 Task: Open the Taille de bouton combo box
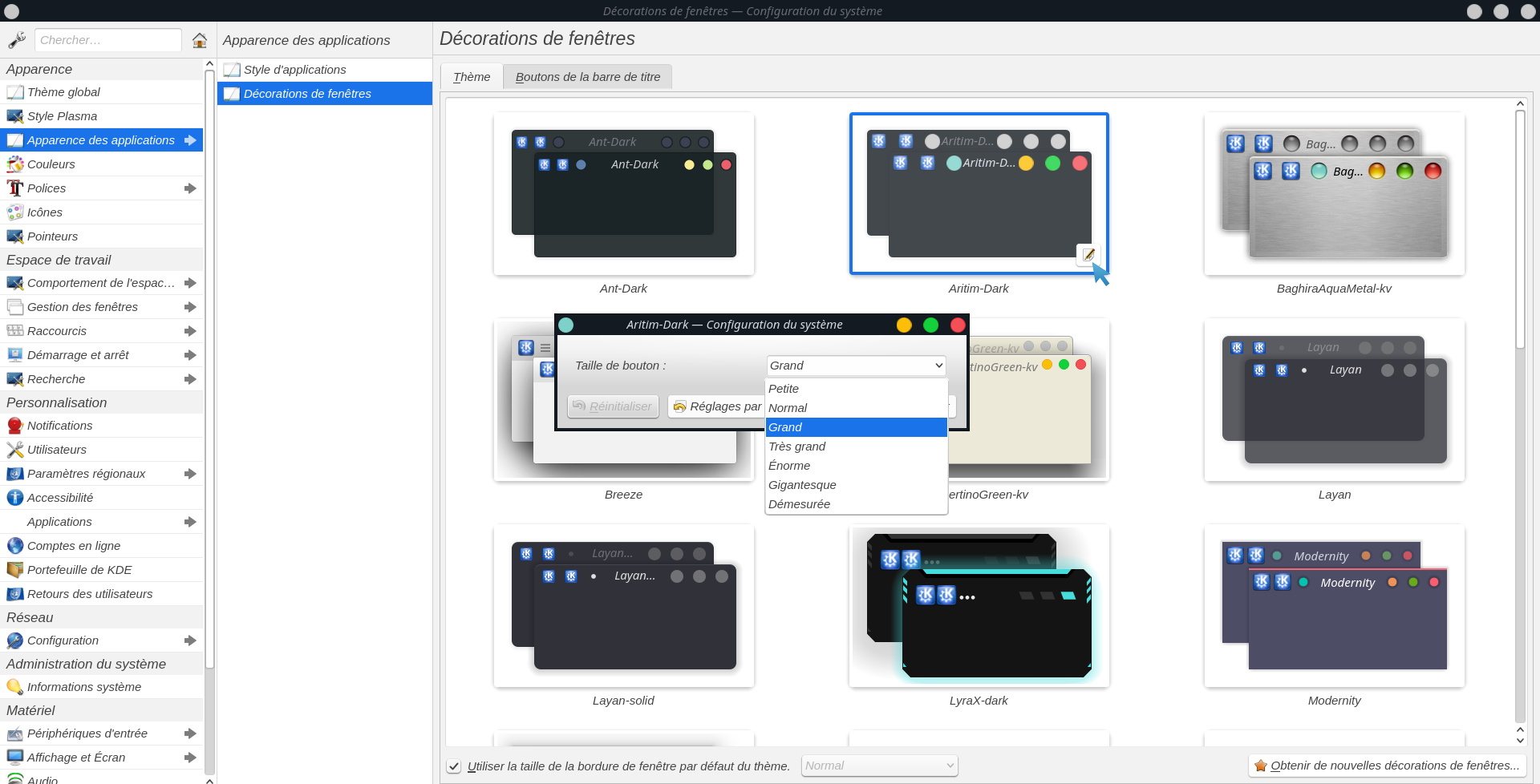coord(856,366)
